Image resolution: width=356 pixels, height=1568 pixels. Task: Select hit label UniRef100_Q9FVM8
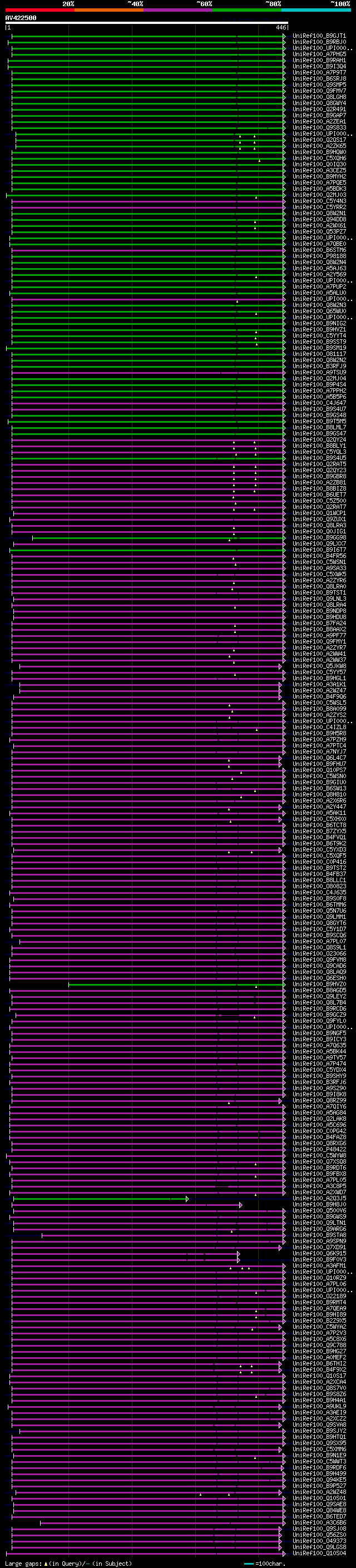click(x=319, y=960)
